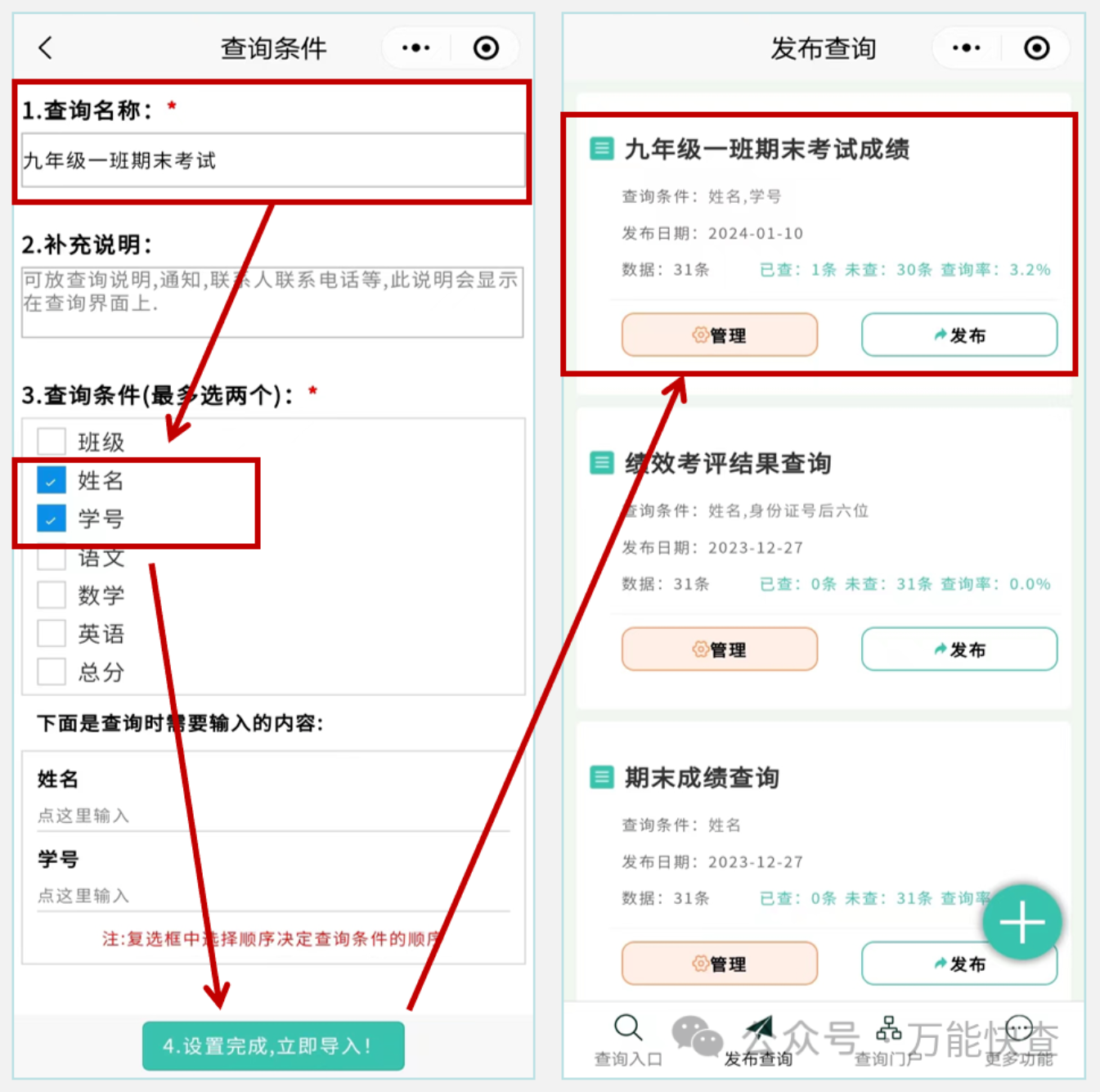
Task: Tap the circular close icon on 发布查询 screen
Action: [1036, 47]
